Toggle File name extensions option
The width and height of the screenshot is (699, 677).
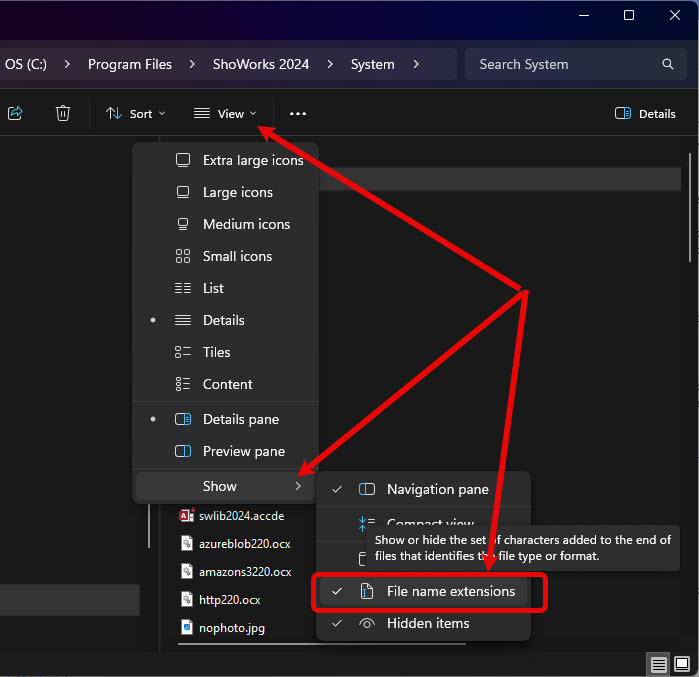[450, 591]
